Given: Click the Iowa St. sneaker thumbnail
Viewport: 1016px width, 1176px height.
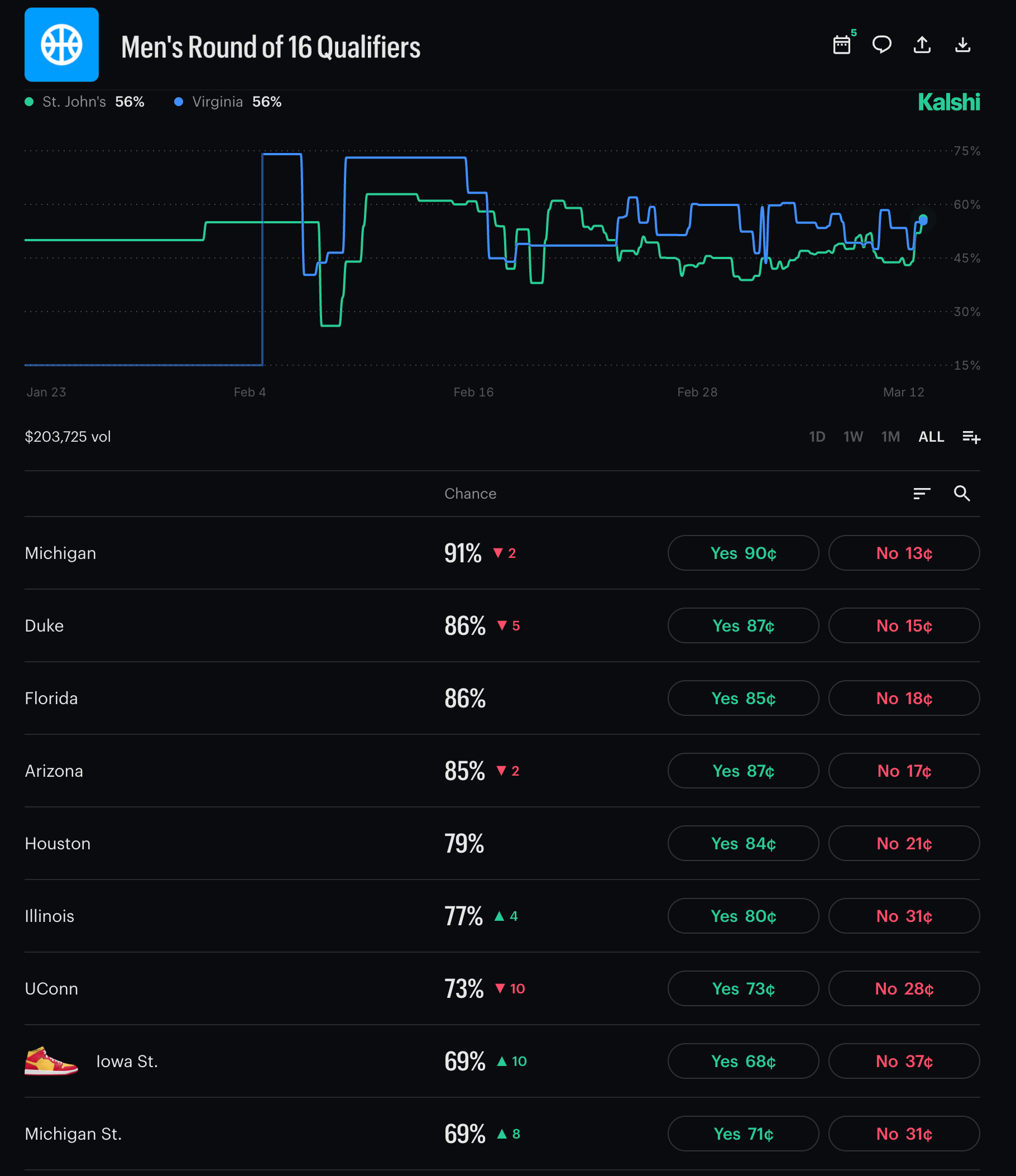Looking at the screenshot, I should [51, 1061].
